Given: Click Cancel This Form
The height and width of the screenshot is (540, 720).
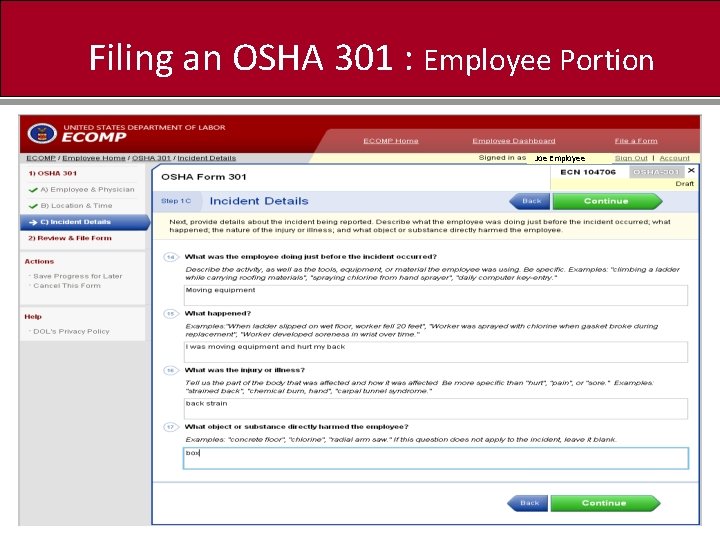Looking at the screenshot, I should (67, 285).
